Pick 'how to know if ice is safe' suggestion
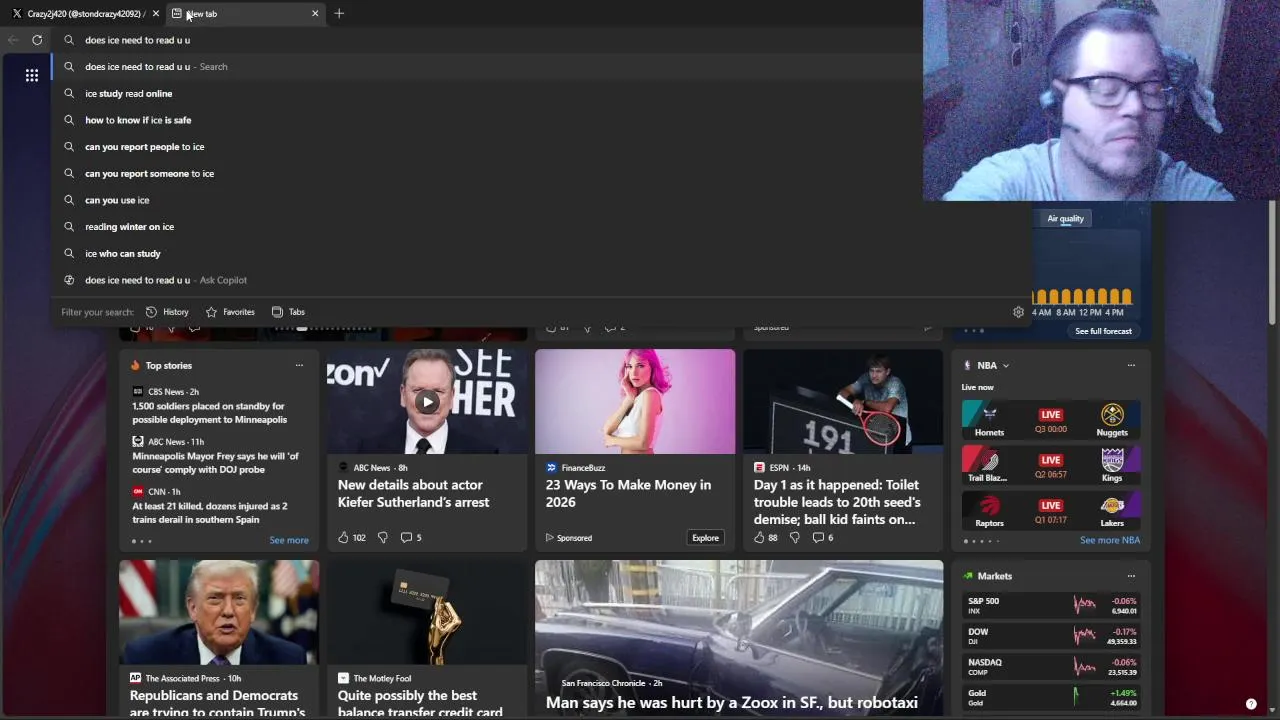The width and height of the screenshot is (1280, 720). [540, 120]
